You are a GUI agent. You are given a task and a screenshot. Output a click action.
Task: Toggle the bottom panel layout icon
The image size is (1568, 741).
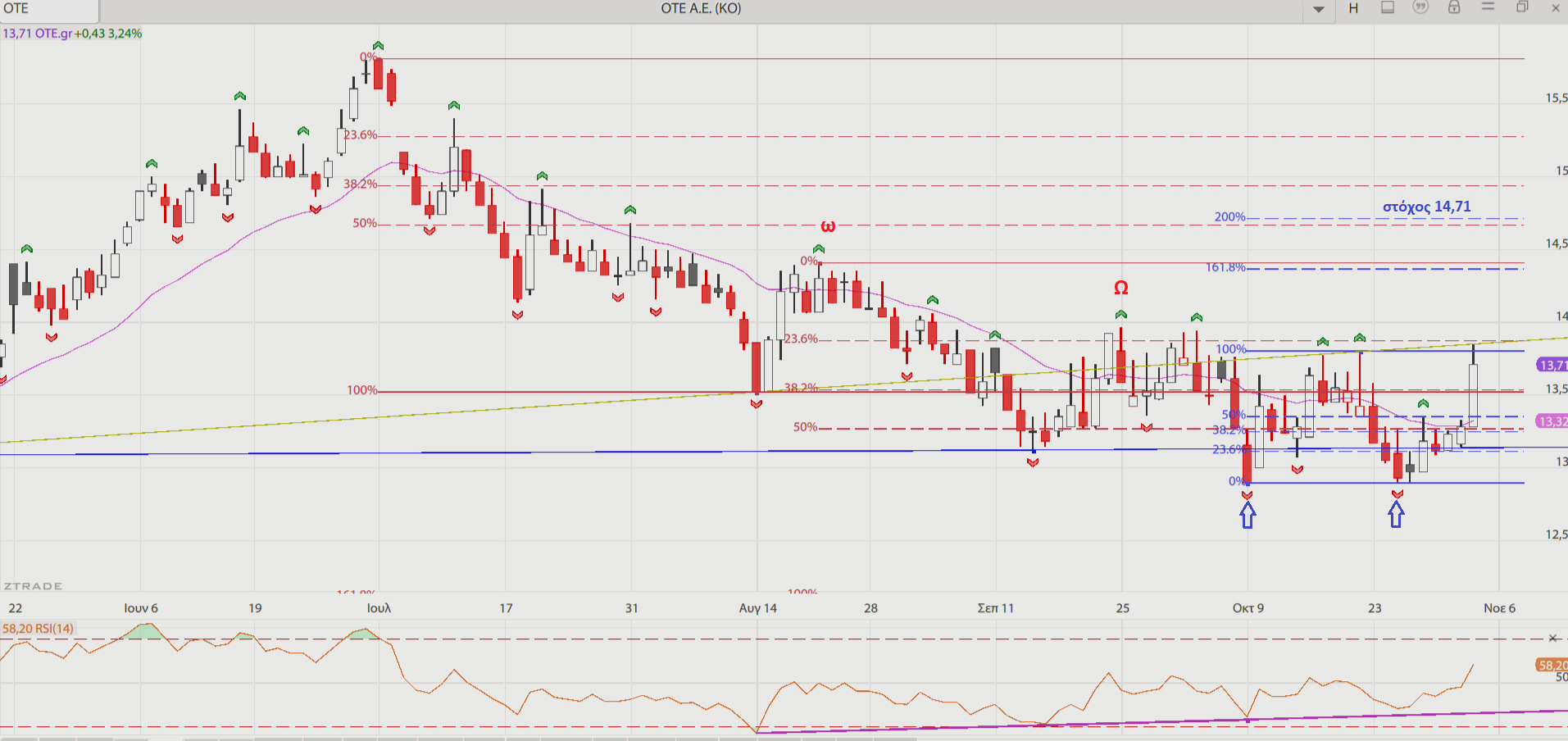(1388, 8)
